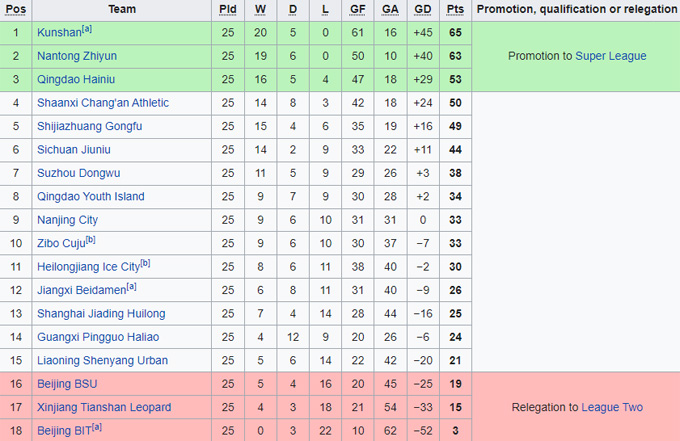Select Shaanxi Chang'an Athletic link

click(x=103, y=103)
